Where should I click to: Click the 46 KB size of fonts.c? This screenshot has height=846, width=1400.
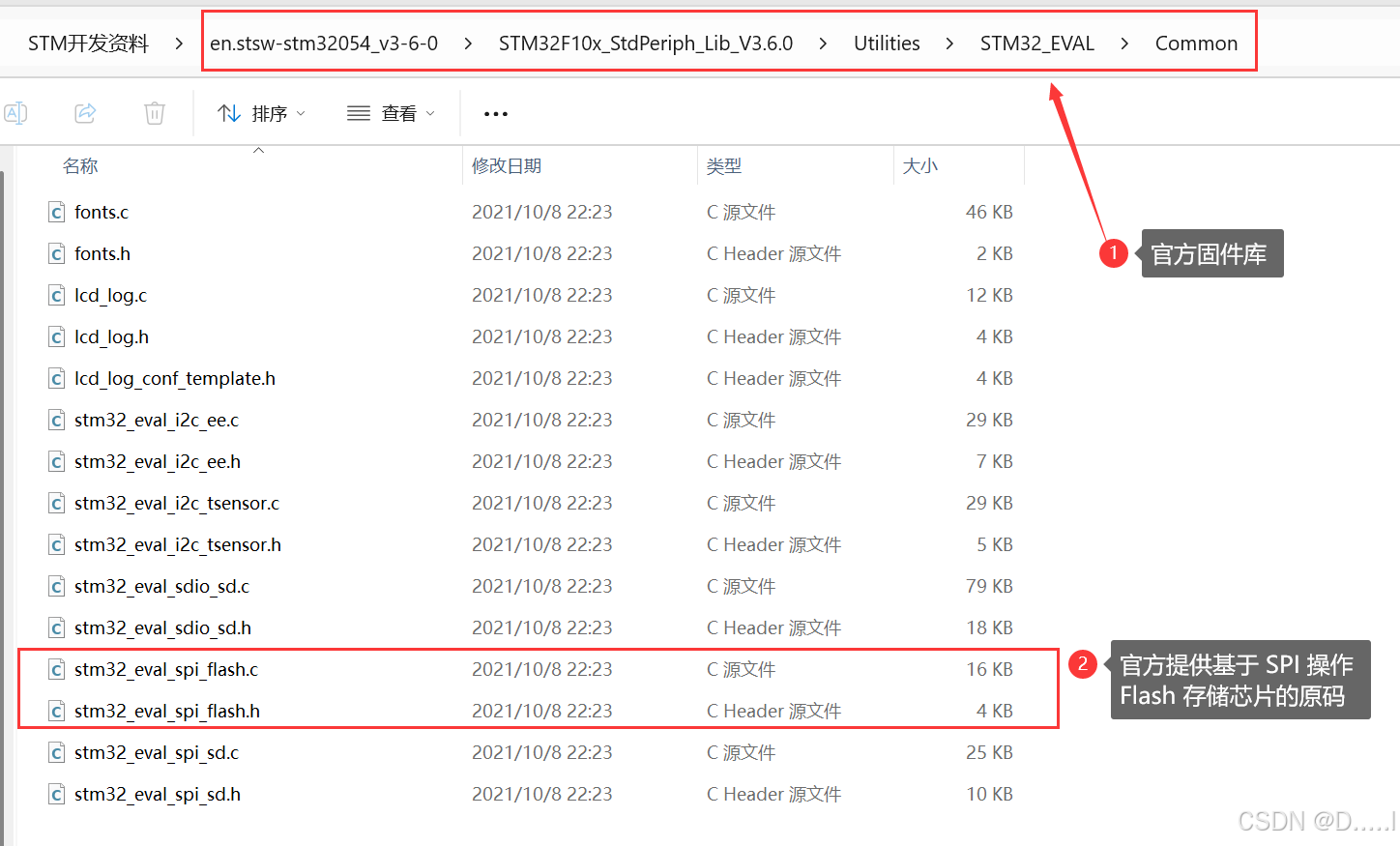989,212
